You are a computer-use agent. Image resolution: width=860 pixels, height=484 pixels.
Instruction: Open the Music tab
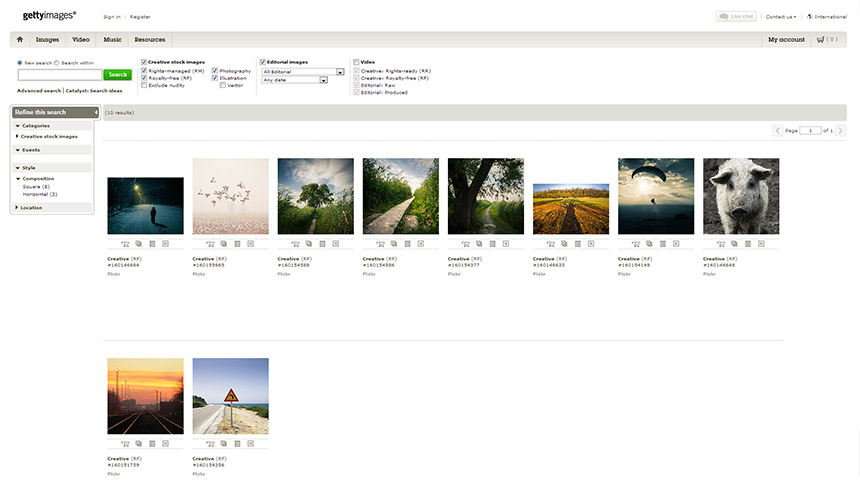(112, 40)
